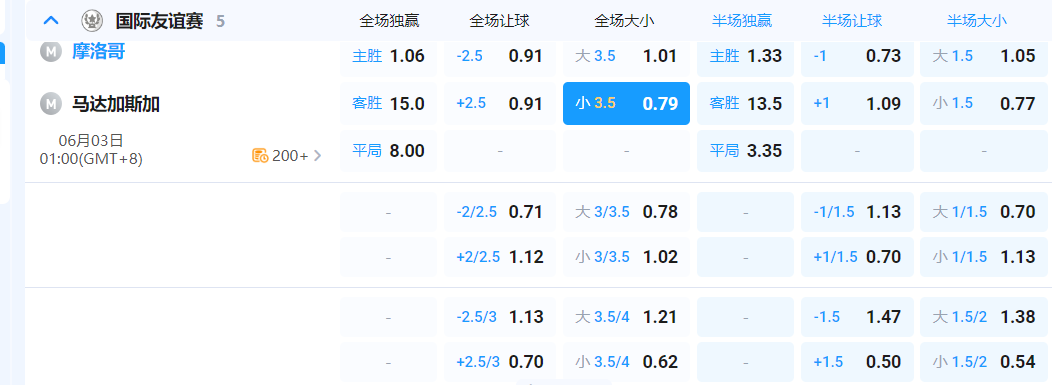Choose half-time +1/1.5 at 0.70
The image size is (1052, 385).
(857, 257)
